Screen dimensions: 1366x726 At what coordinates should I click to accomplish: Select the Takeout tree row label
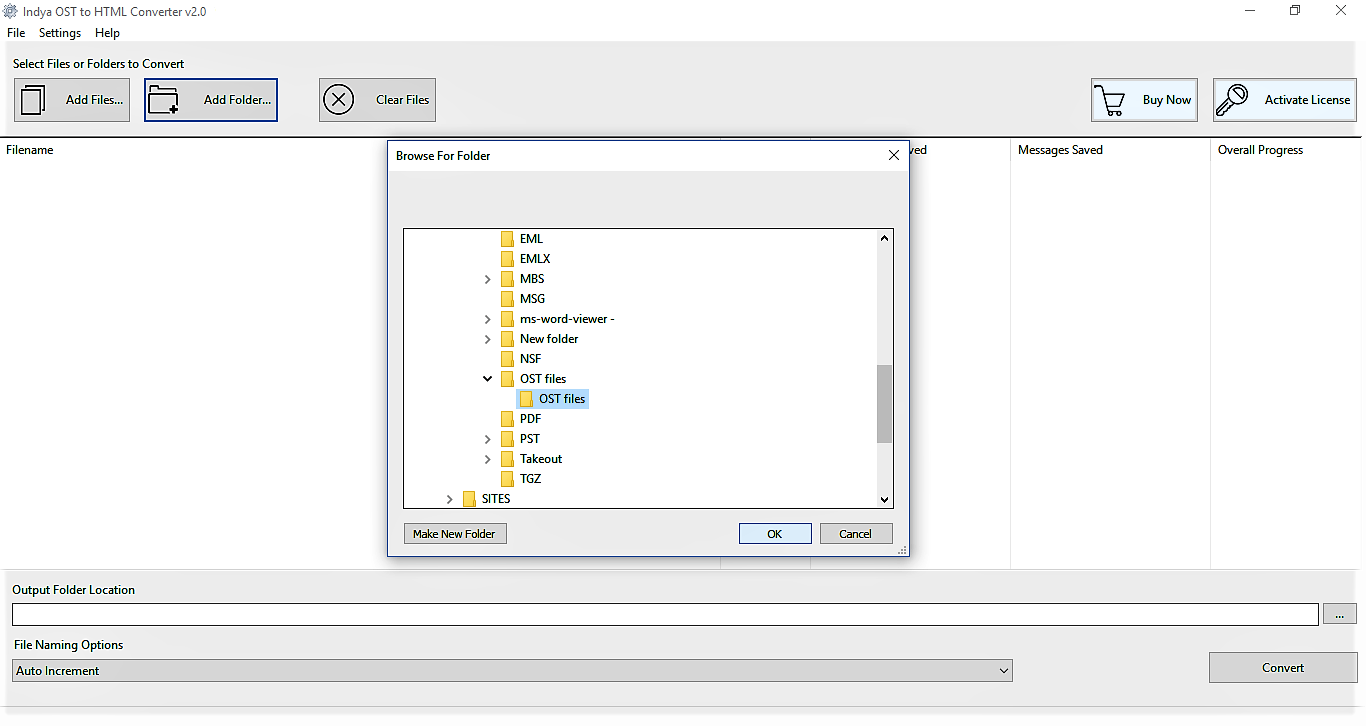tap(541, 459)
